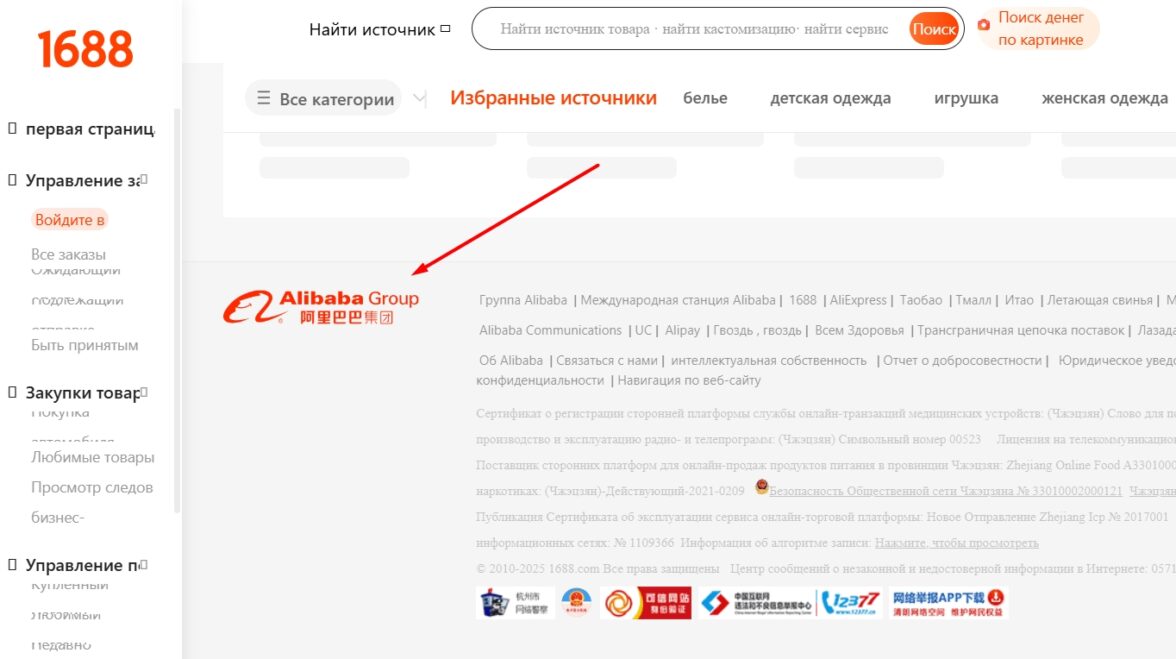
Task: Click the Войдите в login button
Action: click(x=70, y=220)
